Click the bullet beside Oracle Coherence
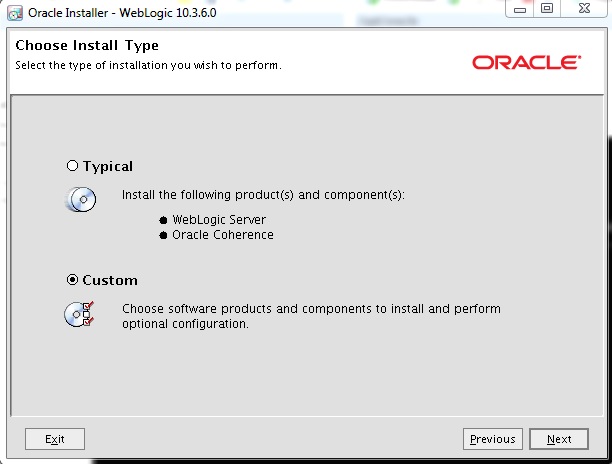 coord(164,236)
